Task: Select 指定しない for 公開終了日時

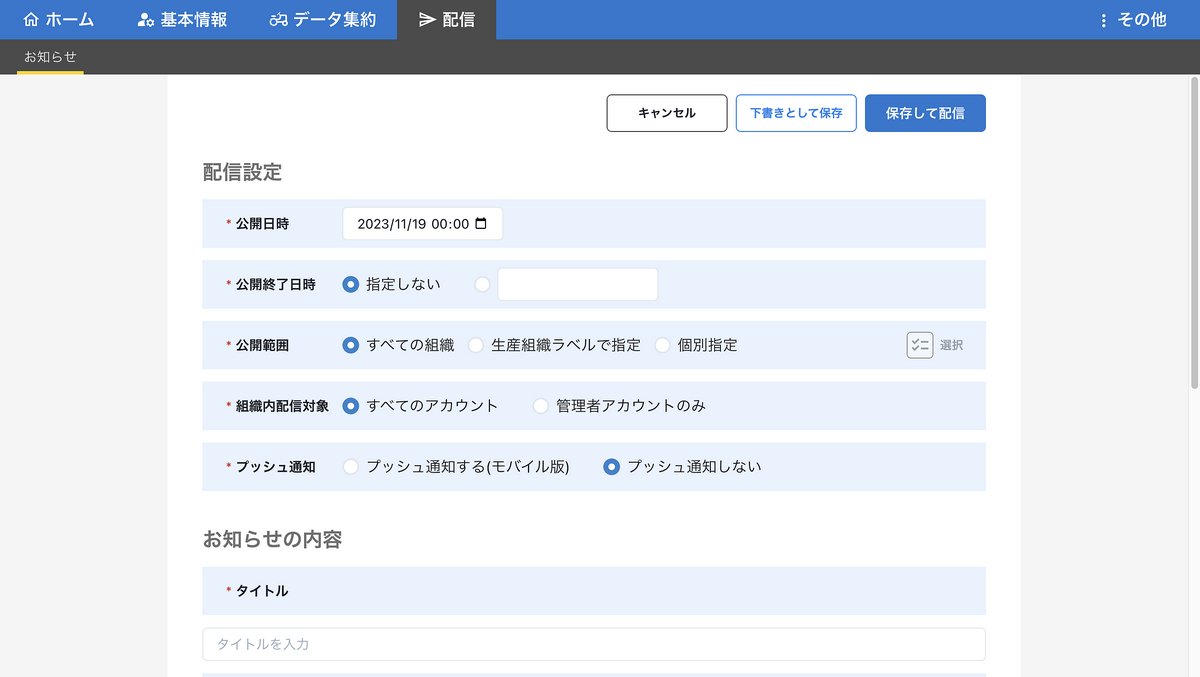Action: [x=351, y=284]
